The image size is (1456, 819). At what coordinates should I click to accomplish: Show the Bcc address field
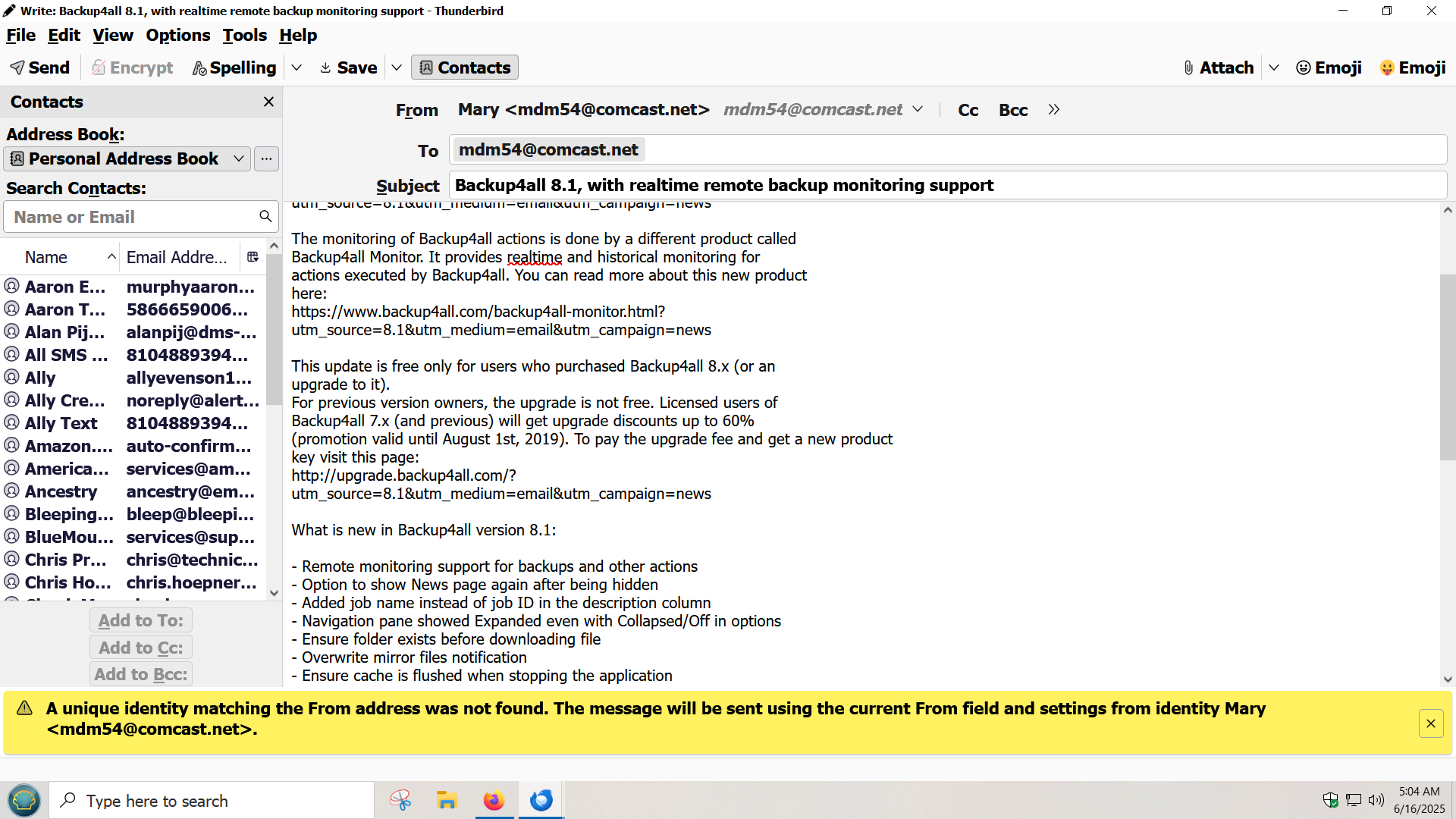(1013, 110)
